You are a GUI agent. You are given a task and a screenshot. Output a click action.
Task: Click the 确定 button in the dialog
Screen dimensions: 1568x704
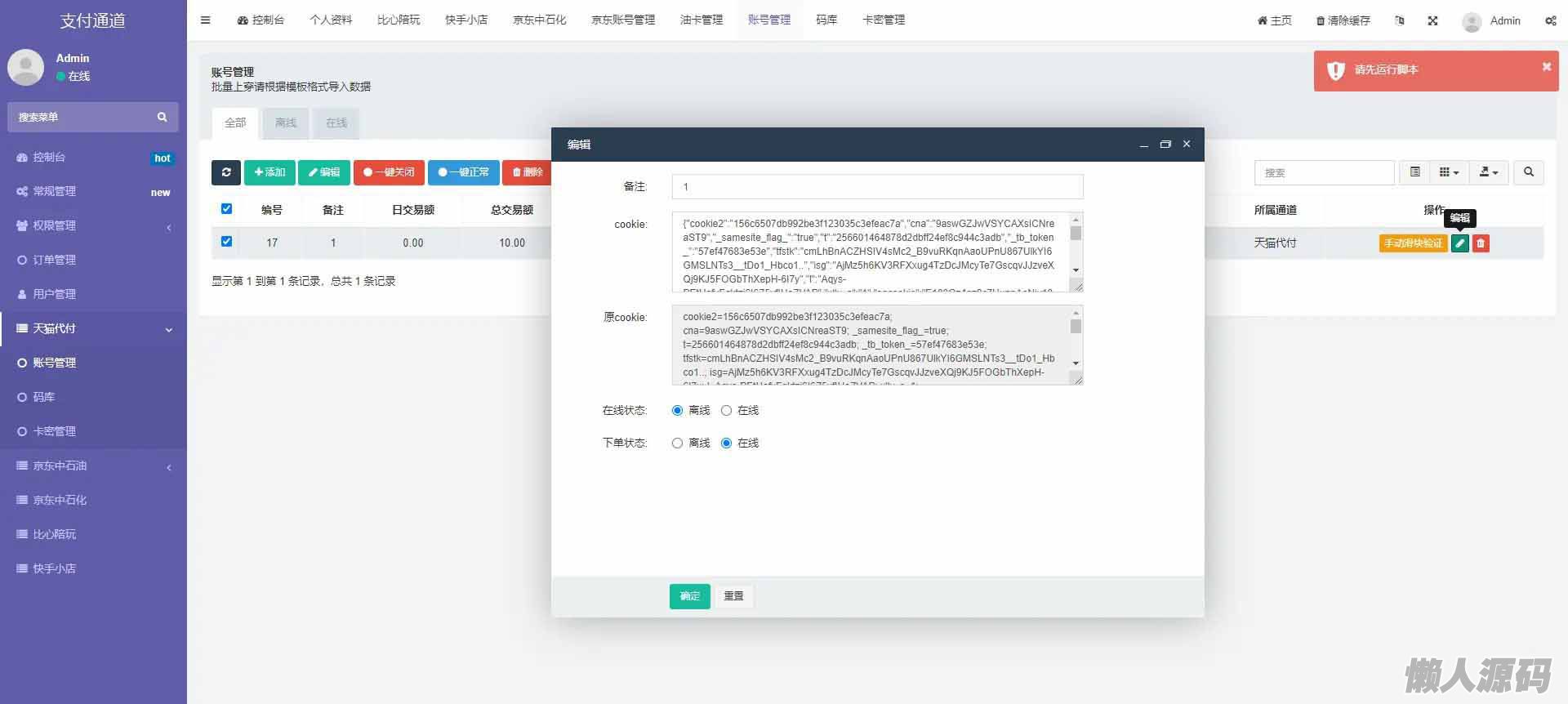tap(689, 596)
